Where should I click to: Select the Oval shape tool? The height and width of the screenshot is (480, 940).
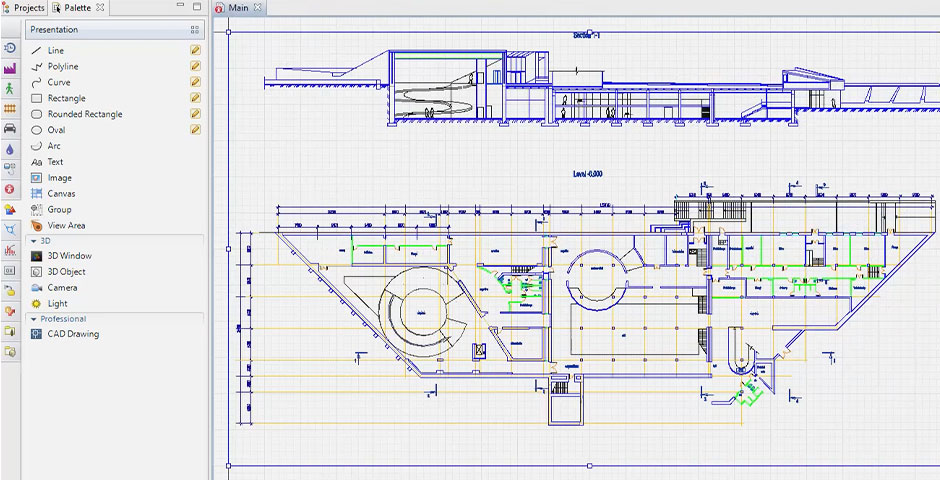pyautogui.click(x=56, y=130)
